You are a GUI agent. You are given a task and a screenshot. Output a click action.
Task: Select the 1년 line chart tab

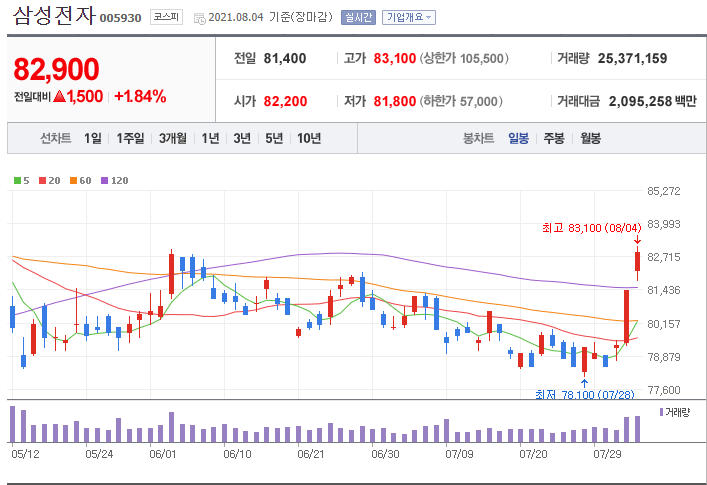tap(210, 138)
